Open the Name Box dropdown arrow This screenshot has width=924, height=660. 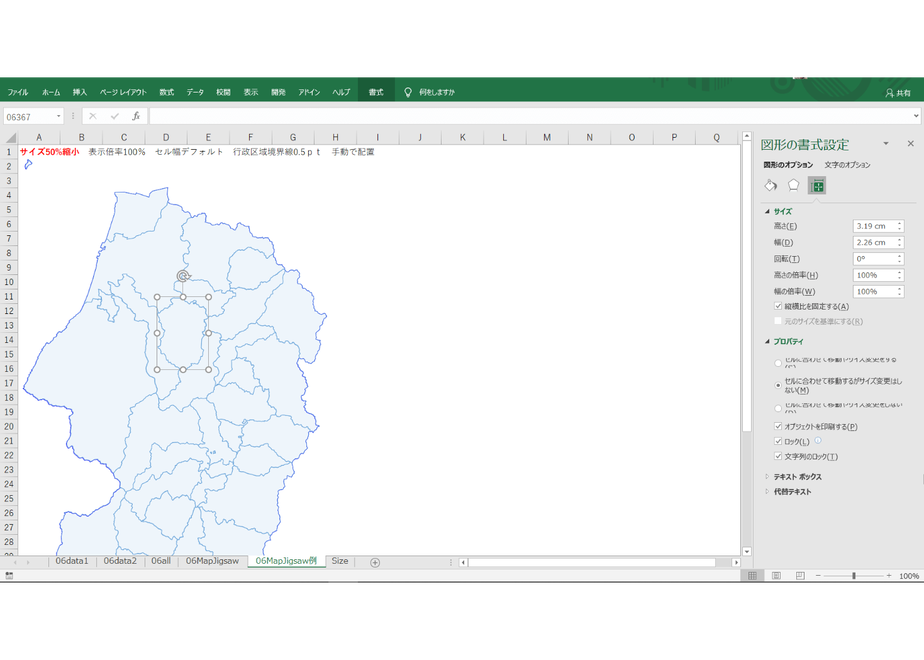58,117
